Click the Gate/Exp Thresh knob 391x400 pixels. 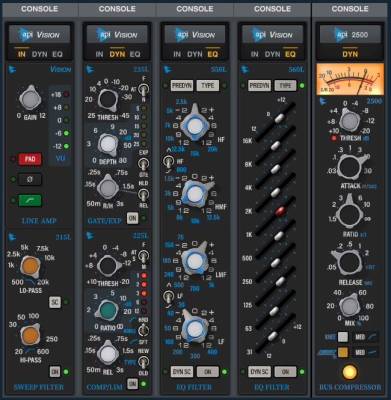pyautogui.click(x=108, y=100)
